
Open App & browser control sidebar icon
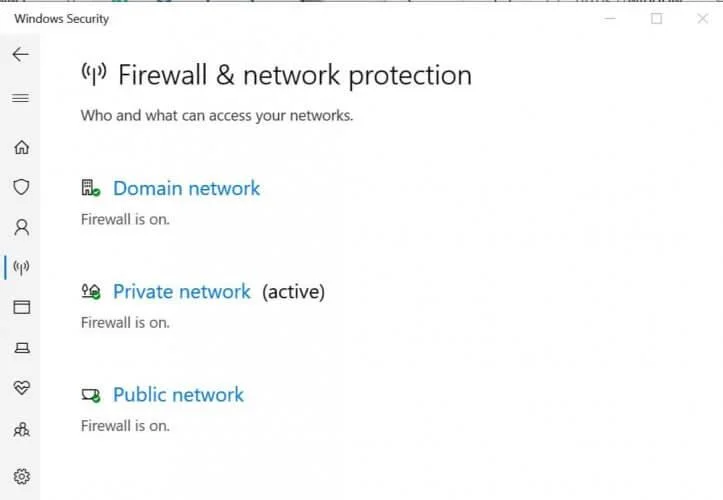coord(21,307)
